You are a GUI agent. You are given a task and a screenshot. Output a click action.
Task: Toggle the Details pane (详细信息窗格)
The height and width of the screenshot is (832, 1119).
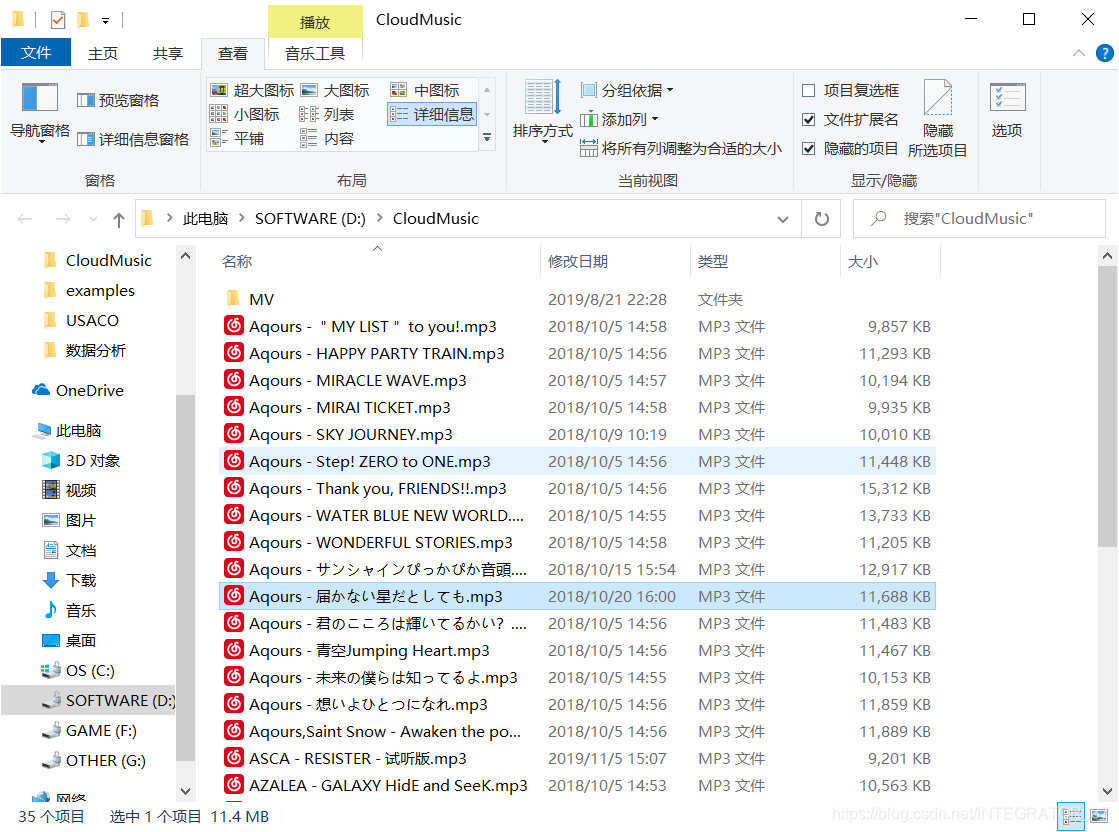tap(133, 139)
